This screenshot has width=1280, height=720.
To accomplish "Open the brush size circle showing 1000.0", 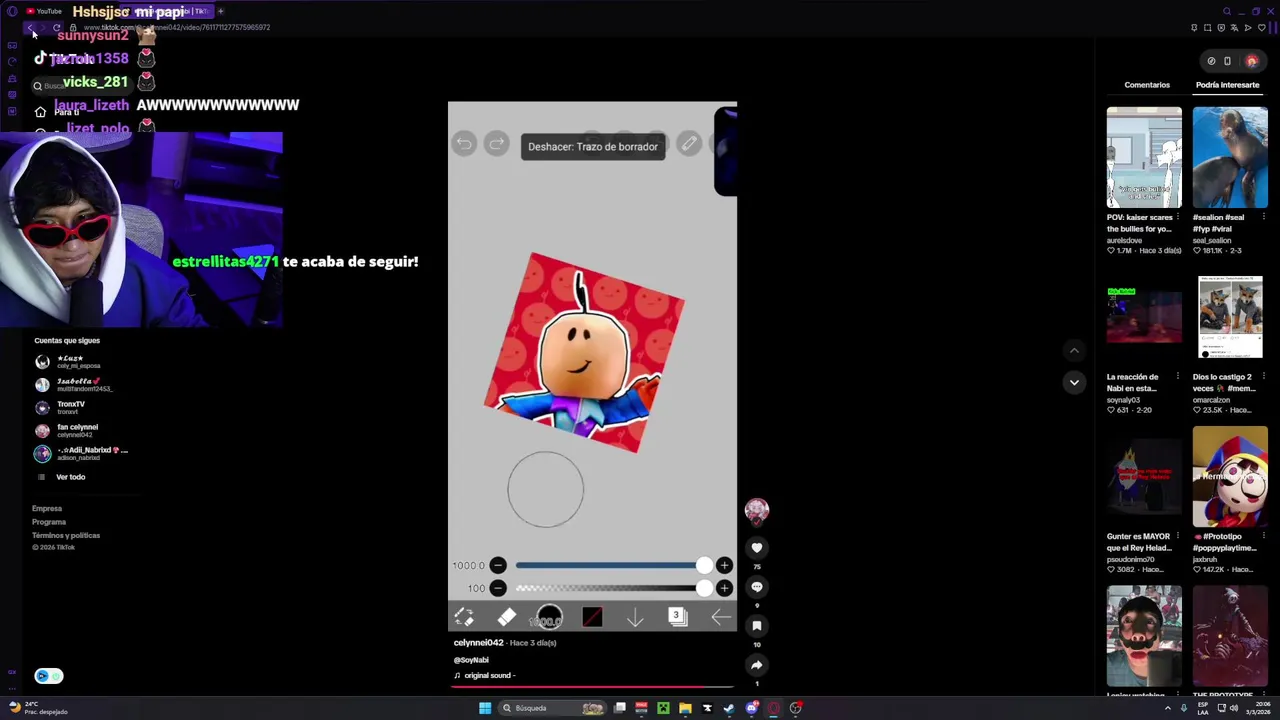I will pos(549,618).
